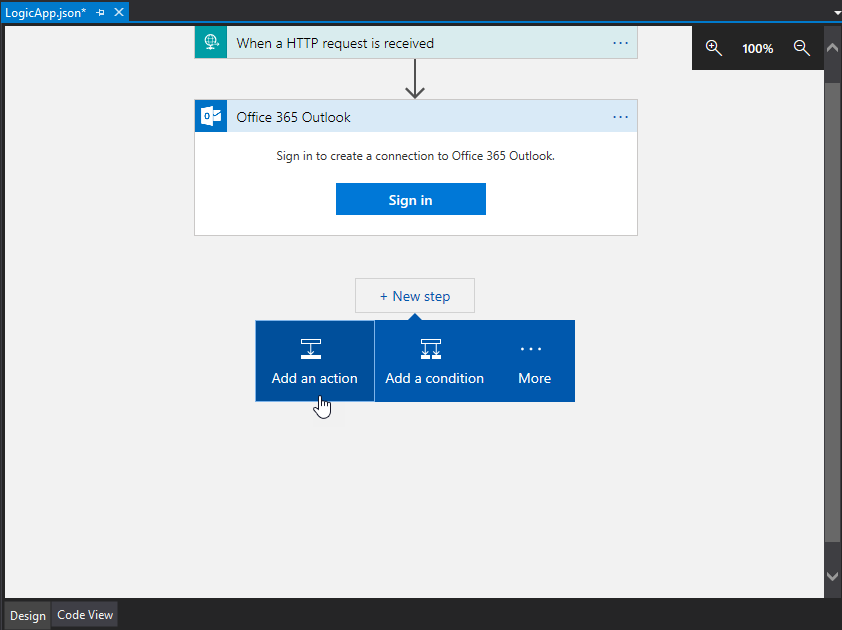This screenshot has width=842, height=630.
Task: Click the 100% zoom level indicator
Action: (x=757, y=48)
